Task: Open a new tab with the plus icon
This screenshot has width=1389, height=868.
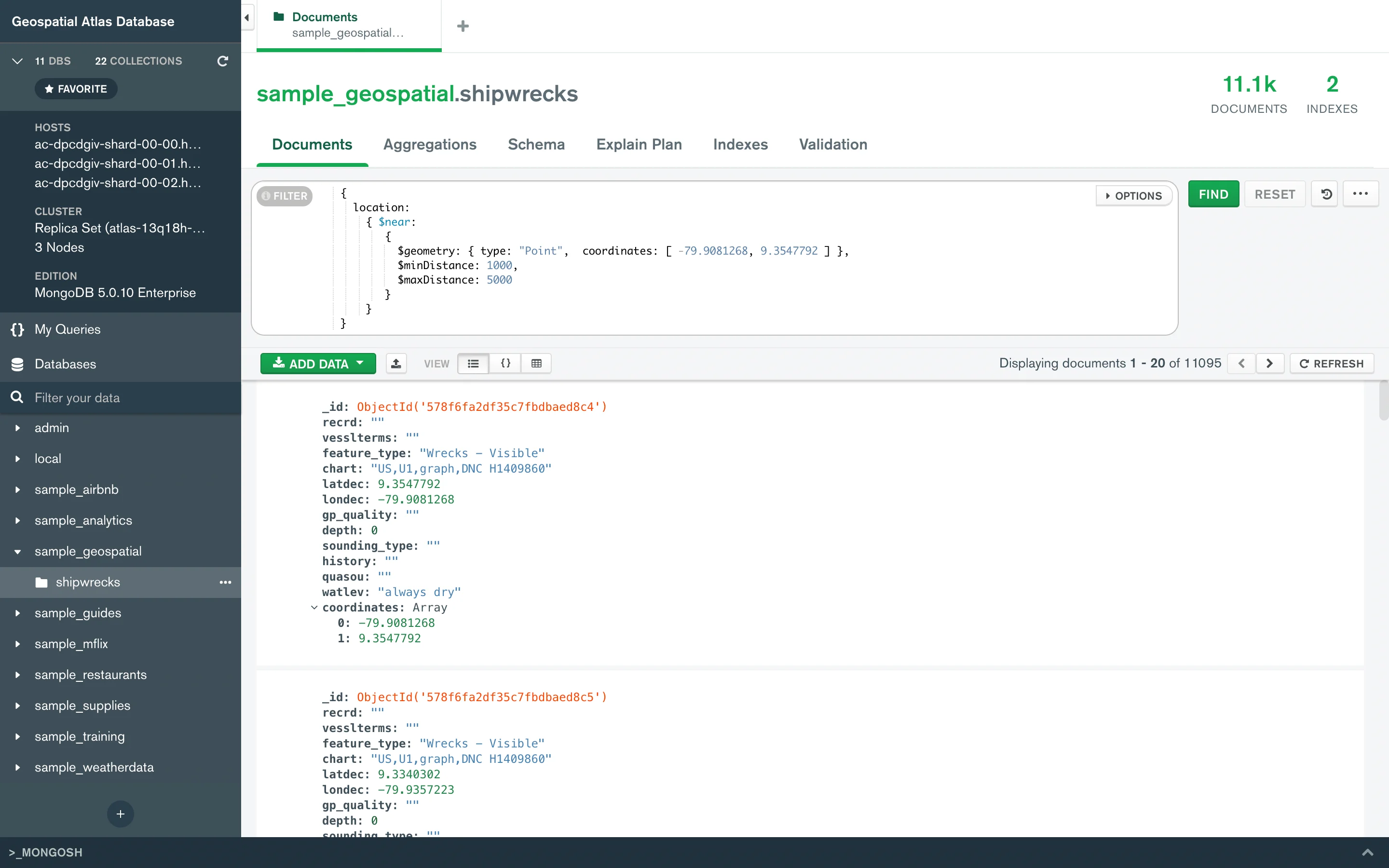Action: pyautogui.click(x=463, y=26)
